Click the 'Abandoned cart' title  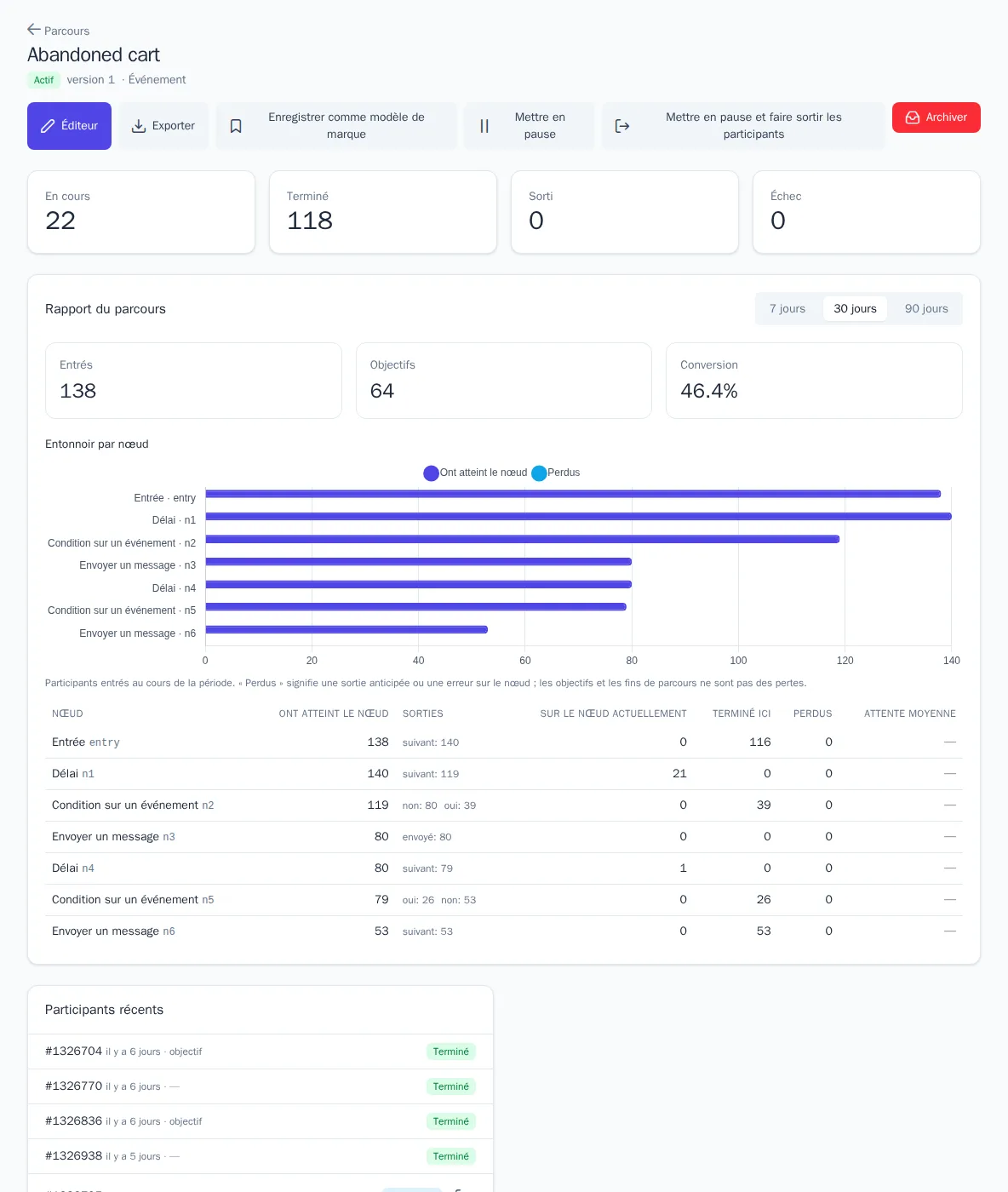[x=94, y=54]
